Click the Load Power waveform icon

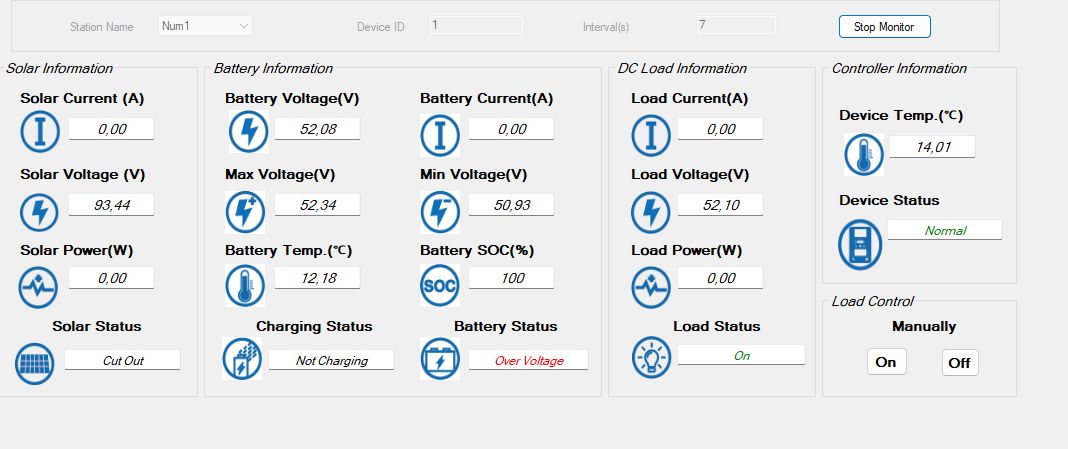[652, 287]
